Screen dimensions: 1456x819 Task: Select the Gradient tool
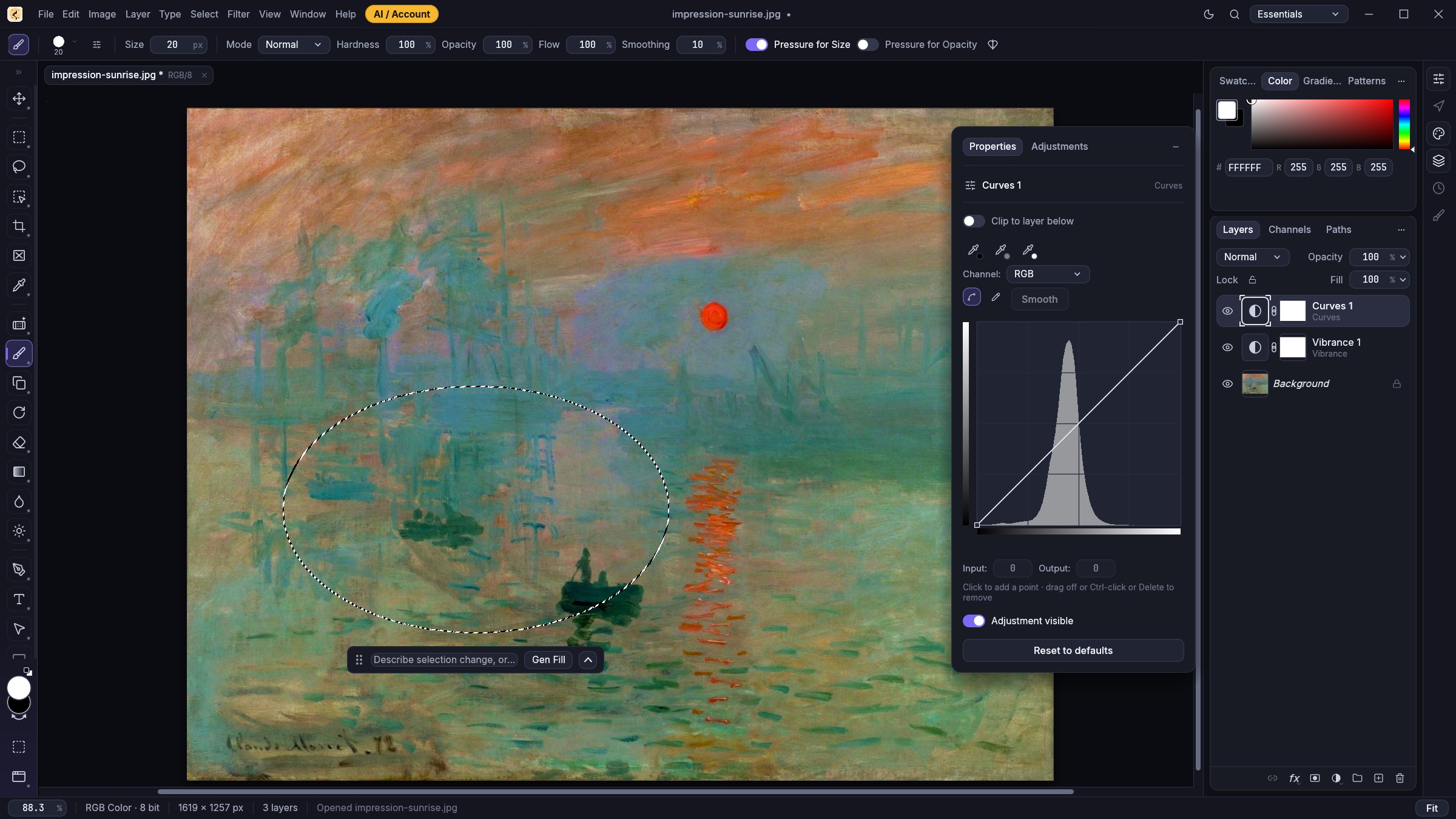coord(19,472)
